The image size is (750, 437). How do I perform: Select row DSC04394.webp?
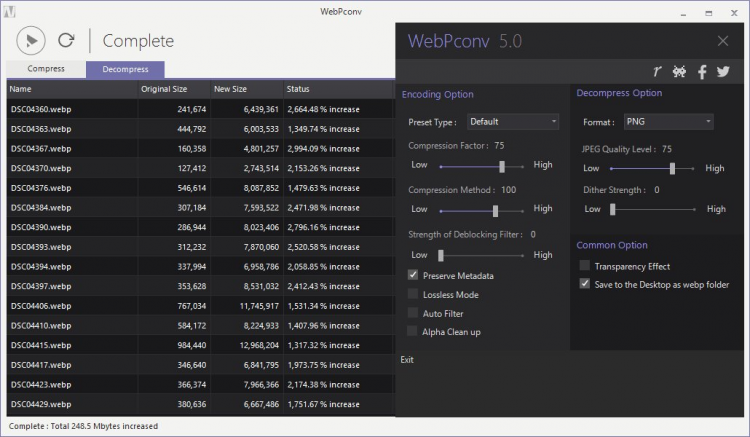point(201,266)
